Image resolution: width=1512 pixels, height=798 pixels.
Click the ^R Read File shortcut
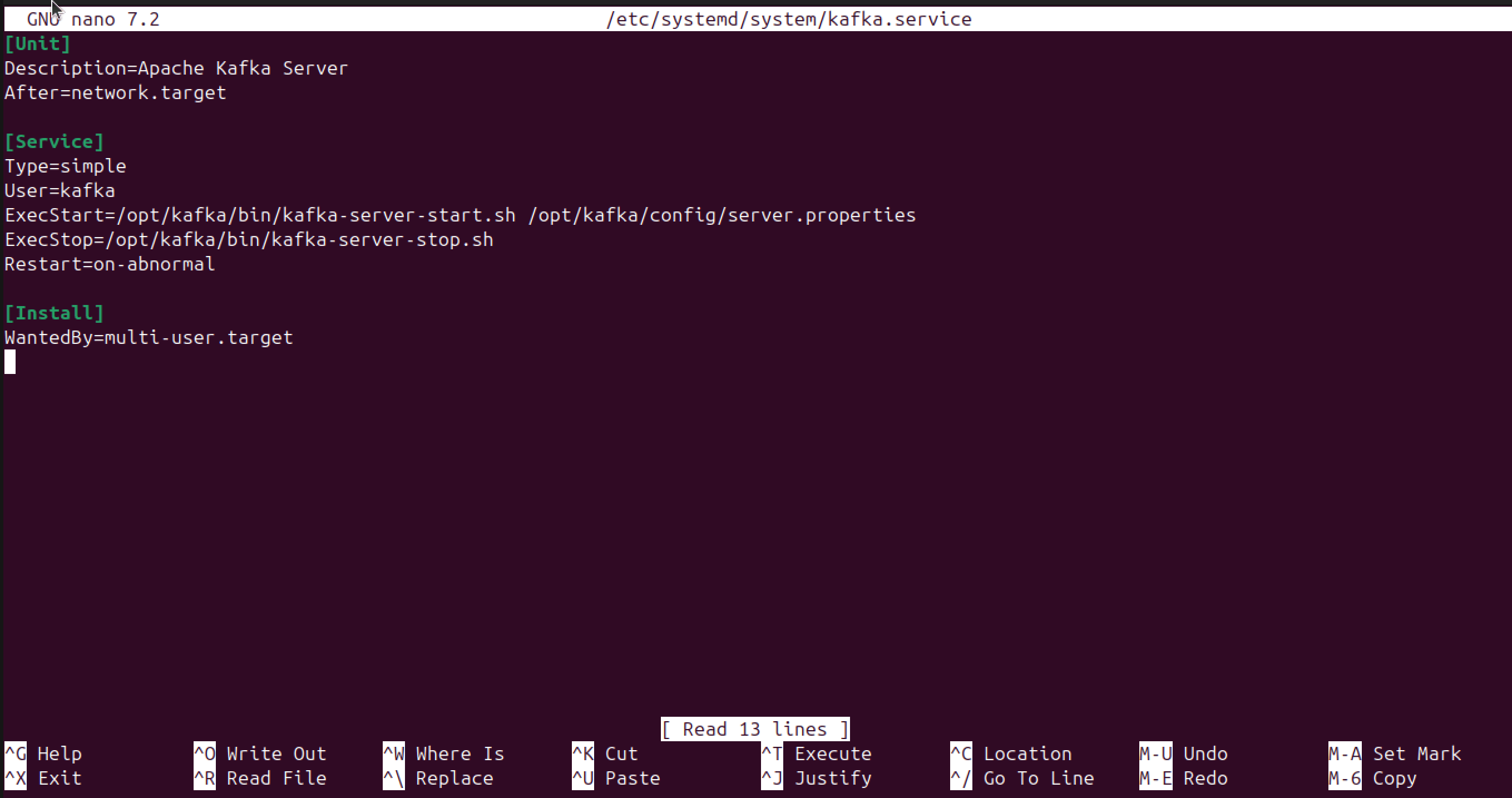click(x=260, y=778)
